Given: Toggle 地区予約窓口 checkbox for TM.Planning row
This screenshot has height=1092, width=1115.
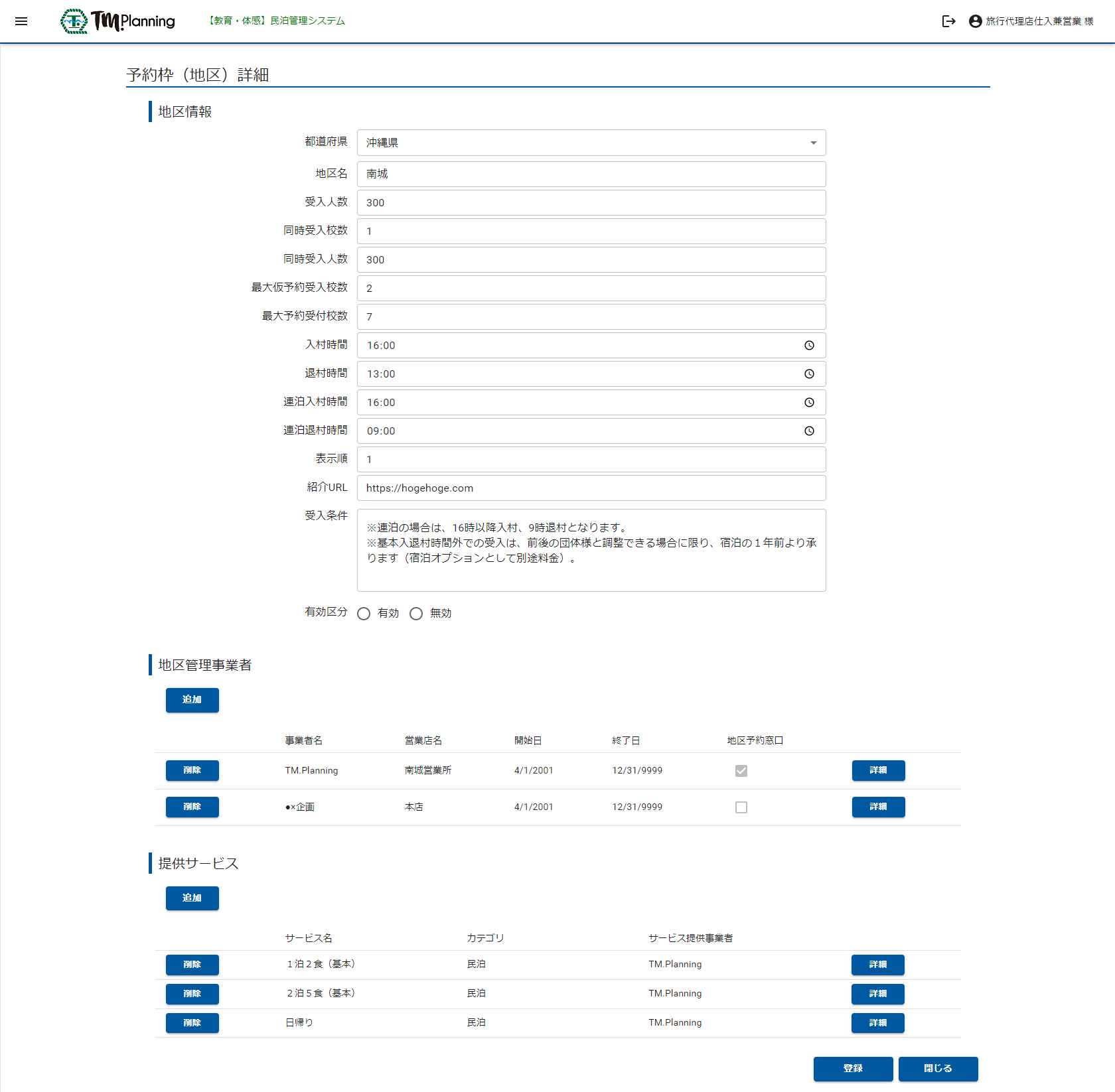Looking at the screenshot, I should 741,771.
